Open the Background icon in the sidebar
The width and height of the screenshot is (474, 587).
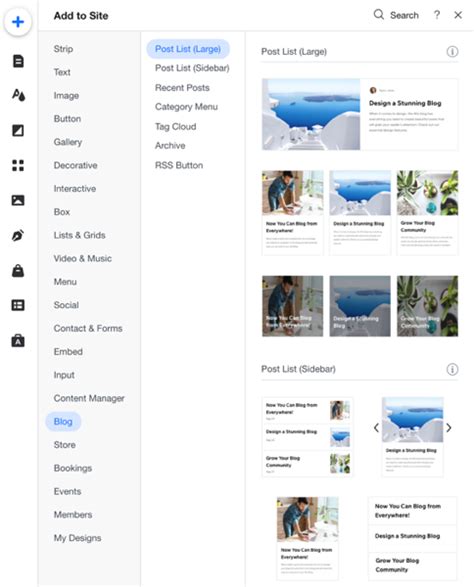18,130
